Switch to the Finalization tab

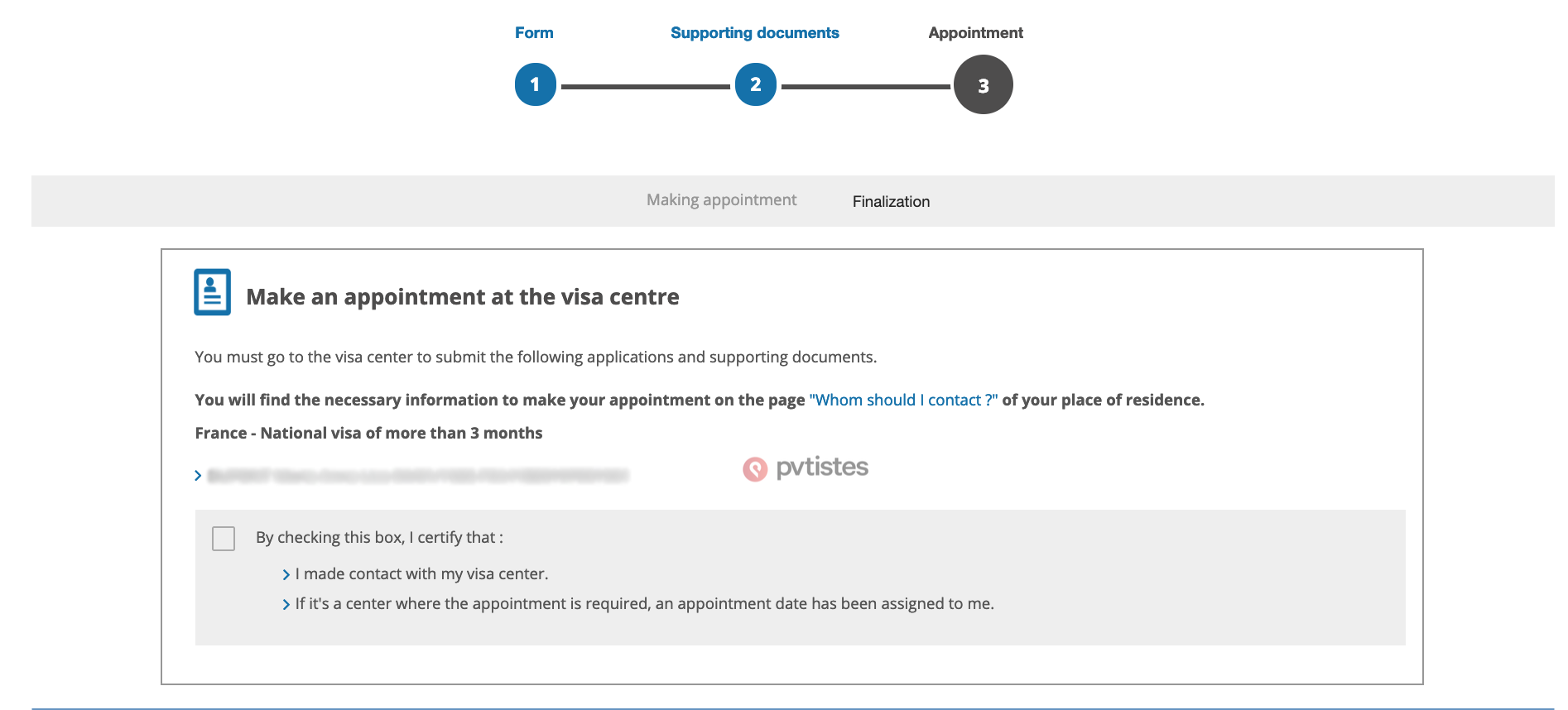[891, 202]
